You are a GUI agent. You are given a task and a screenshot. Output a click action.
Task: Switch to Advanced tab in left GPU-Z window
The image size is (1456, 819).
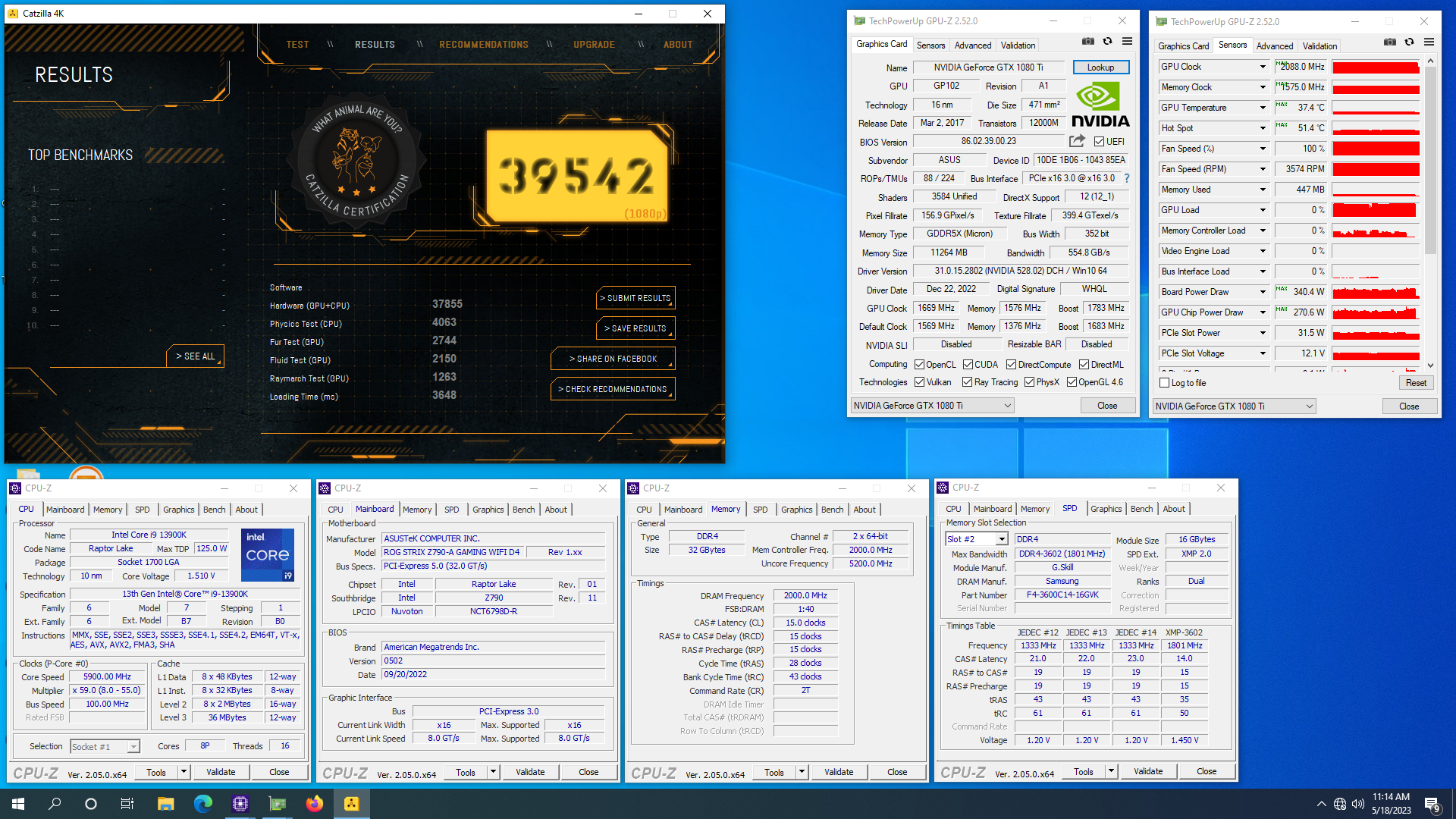tap(972, 45)
